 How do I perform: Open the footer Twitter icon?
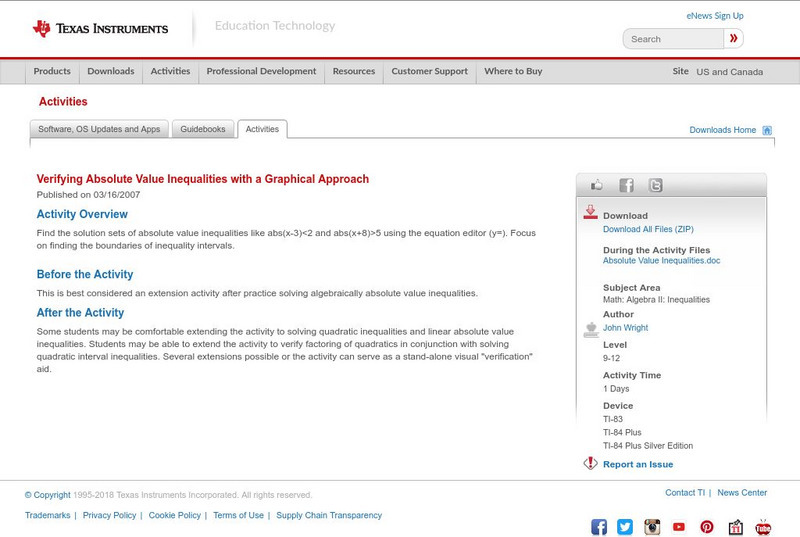pyautogui.click(x=625, y=526)
